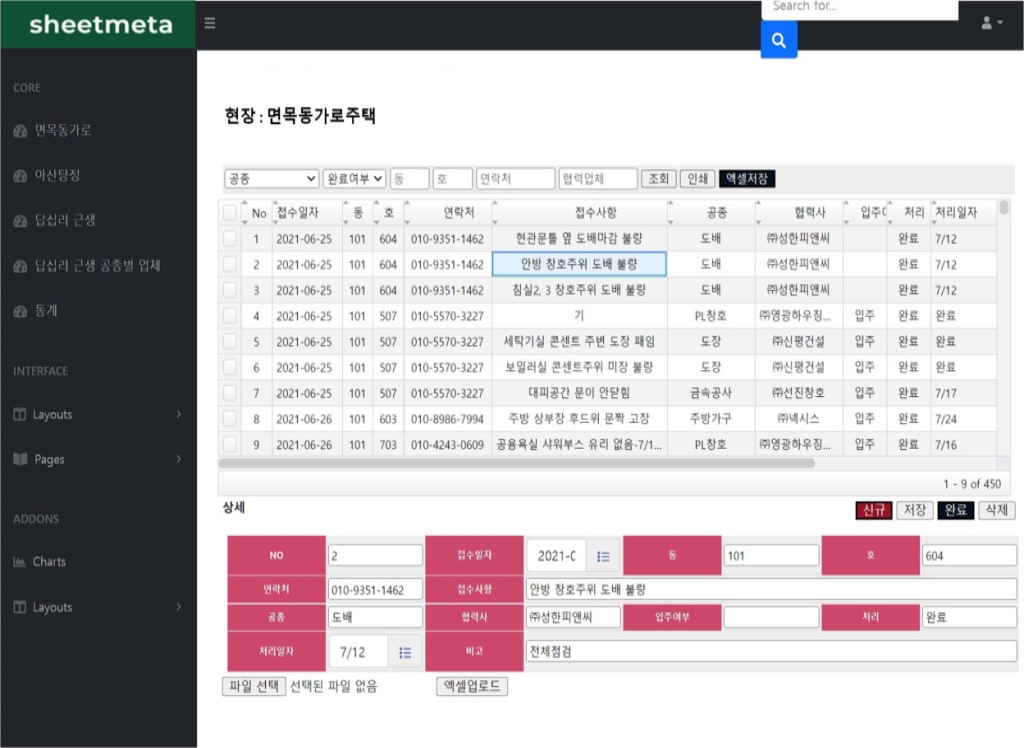The height and width of the screenshot is (748, 1024).
Task: Click the 인쇄 print button
Action: click(x=697, y=178)
